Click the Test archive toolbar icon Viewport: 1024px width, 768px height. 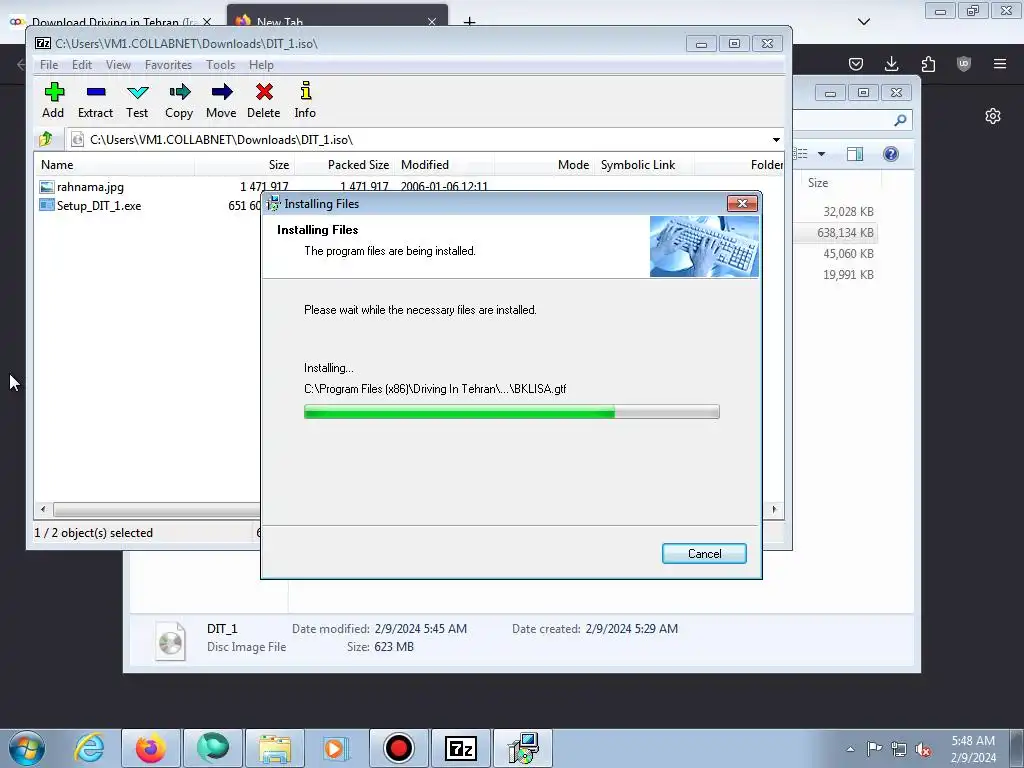point(137,92)
